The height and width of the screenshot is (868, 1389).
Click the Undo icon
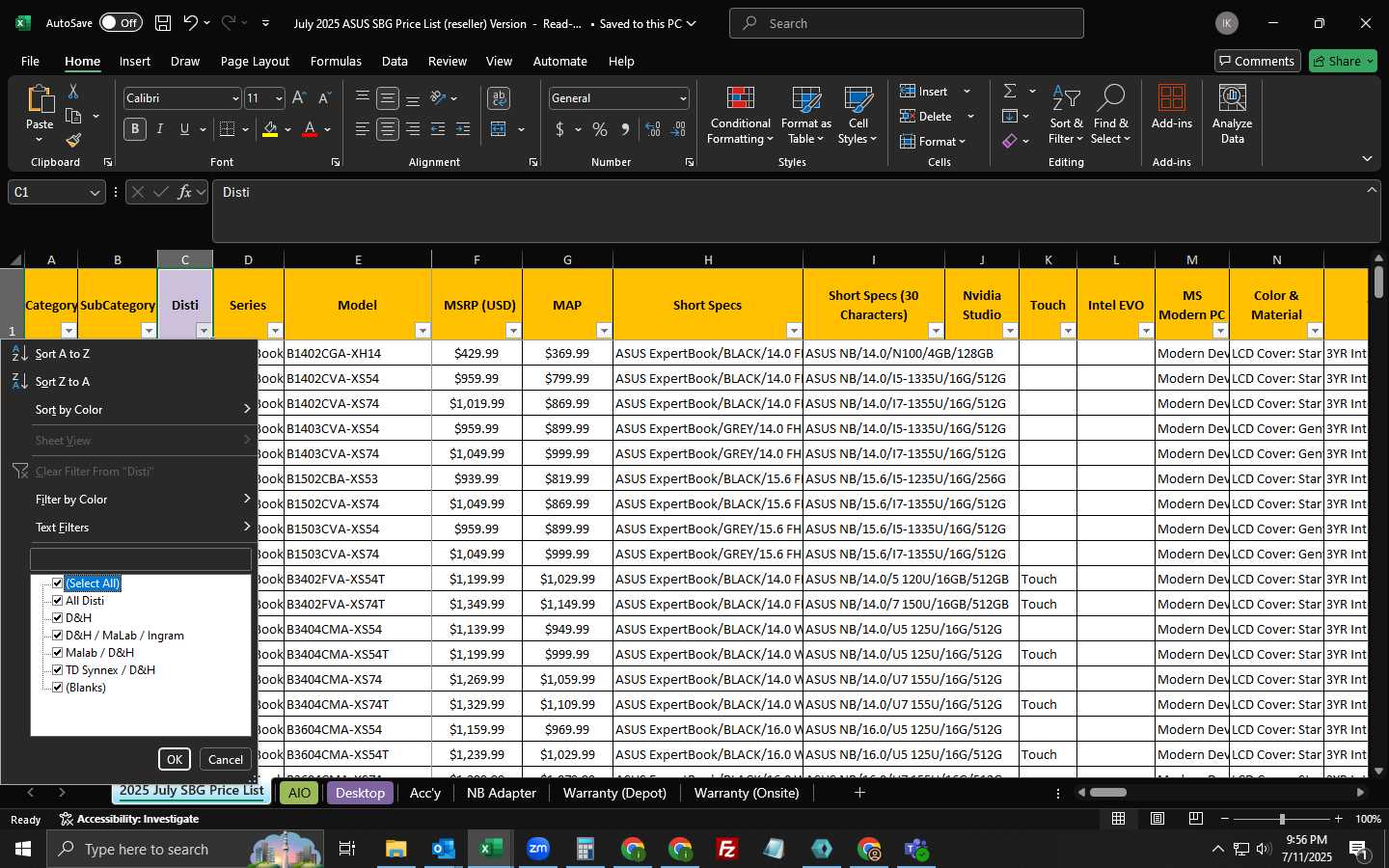pos(191,23)
